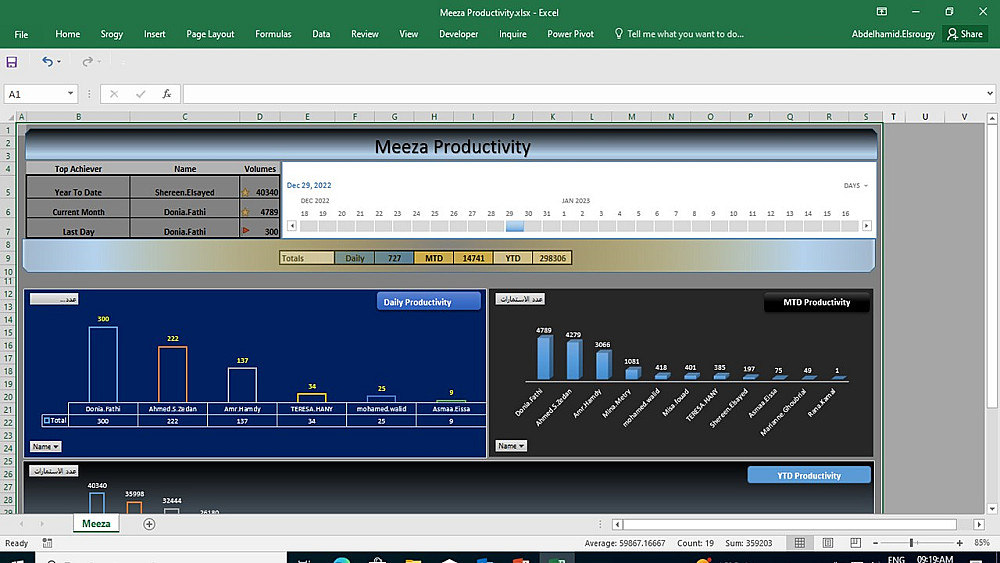This screenshot has height=563, width=1000.
Task: Open the Undo history dropdown arrow
Action: 59,62
